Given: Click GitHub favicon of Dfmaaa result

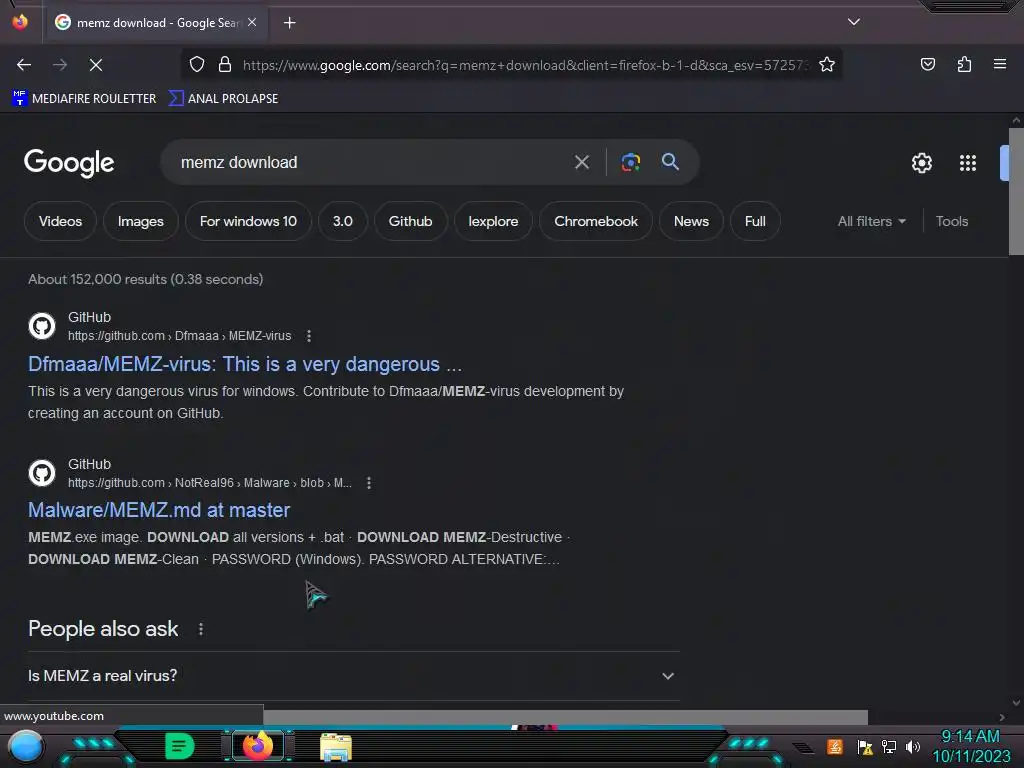Looking at the screenshot, I should (42, 326).
